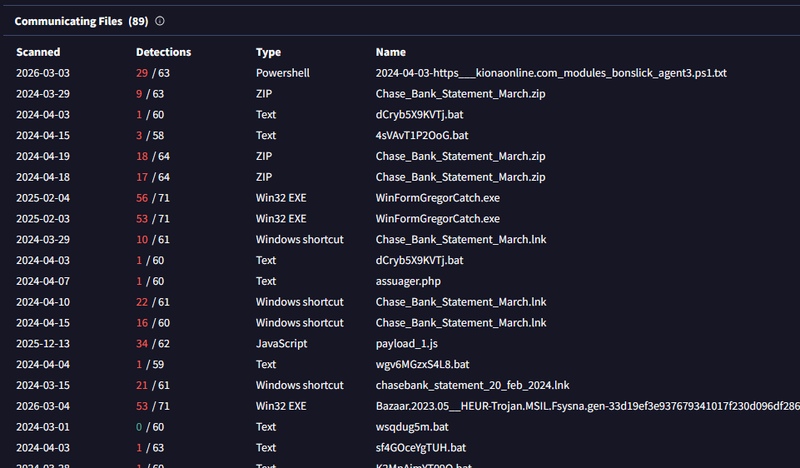Open the 4sVAvT1P2OoG.bat file
The image size is (800, 468).
pos(422,135)
